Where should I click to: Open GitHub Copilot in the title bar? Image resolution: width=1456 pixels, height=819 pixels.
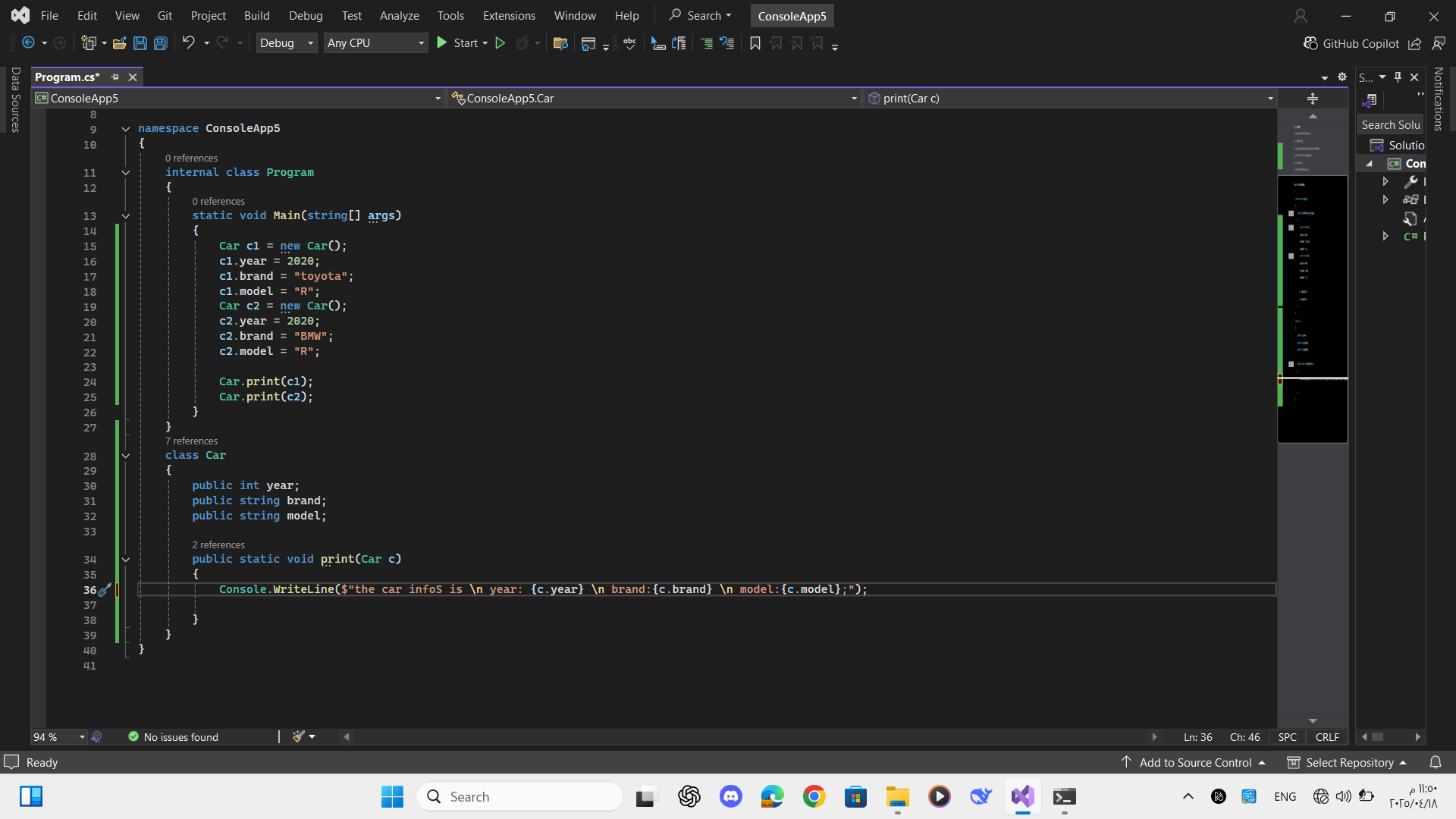click(1351, 43)
